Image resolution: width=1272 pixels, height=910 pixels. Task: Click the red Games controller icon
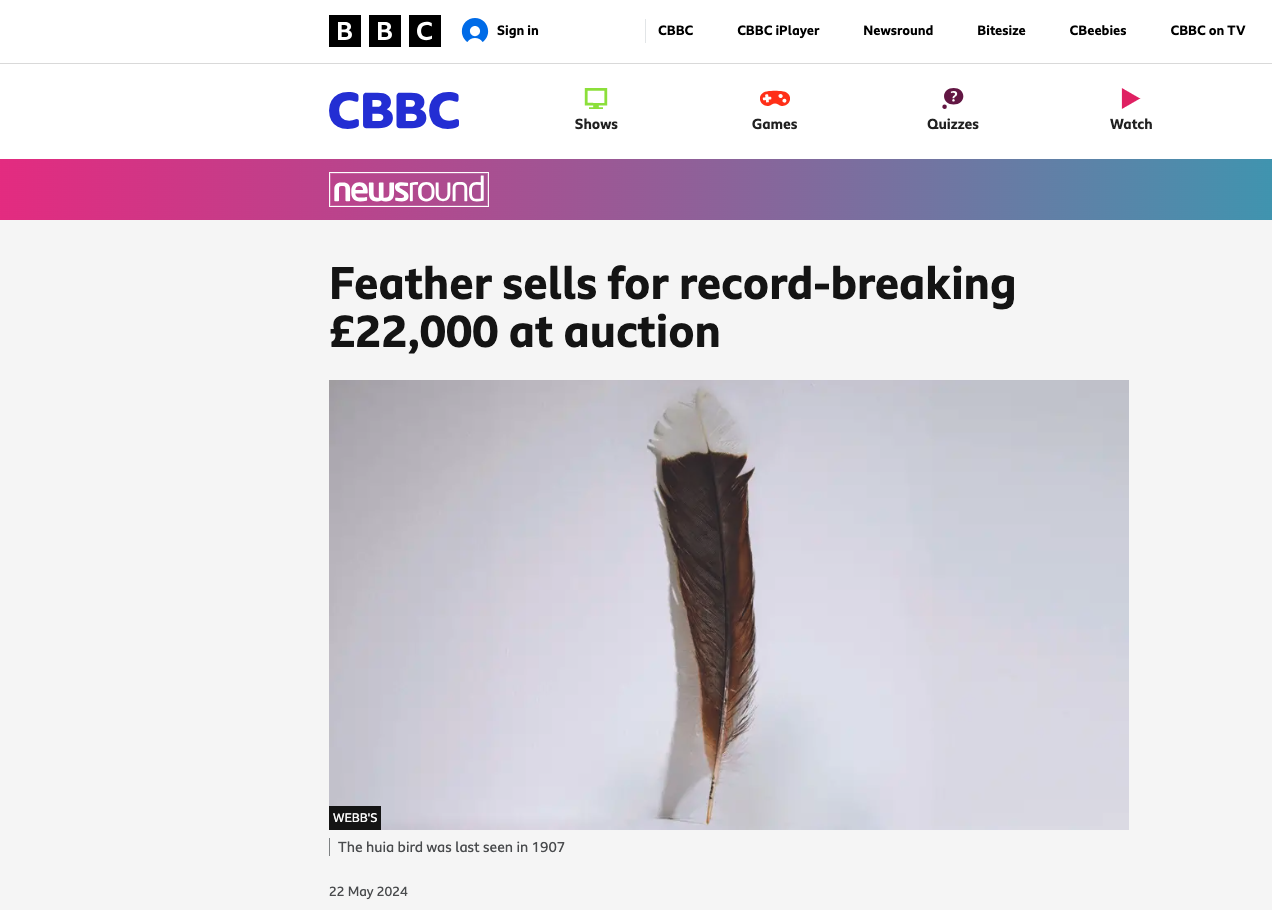(775, 98)
